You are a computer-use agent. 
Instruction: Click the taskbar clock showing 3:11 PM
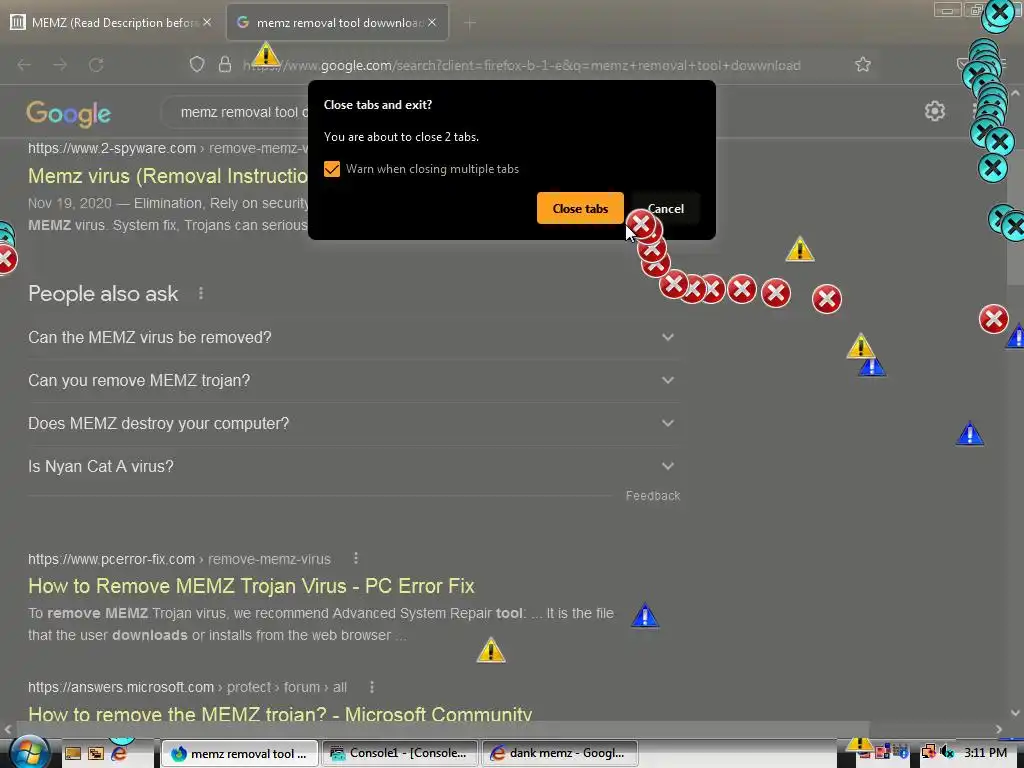[985, 753]
